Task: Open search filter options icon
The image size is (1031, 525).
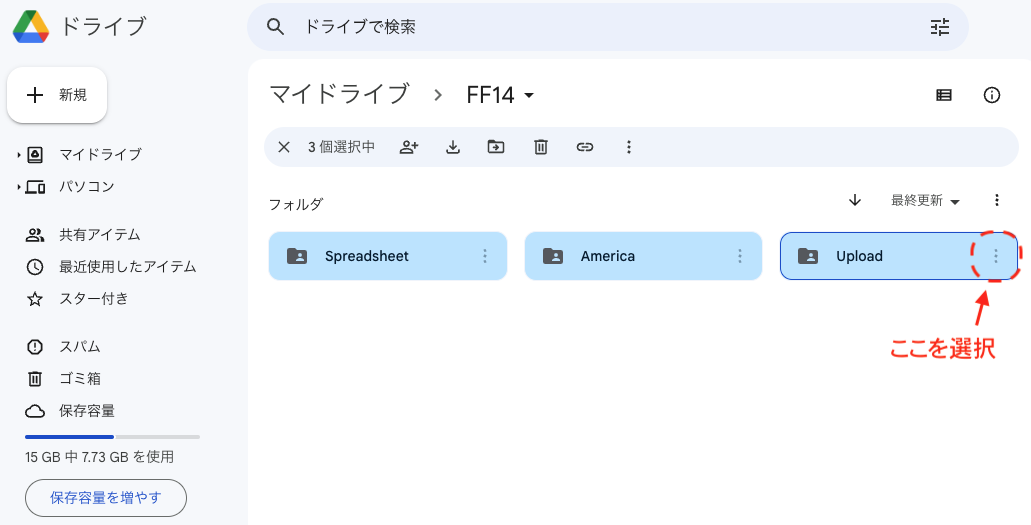Action: [940, 27]
